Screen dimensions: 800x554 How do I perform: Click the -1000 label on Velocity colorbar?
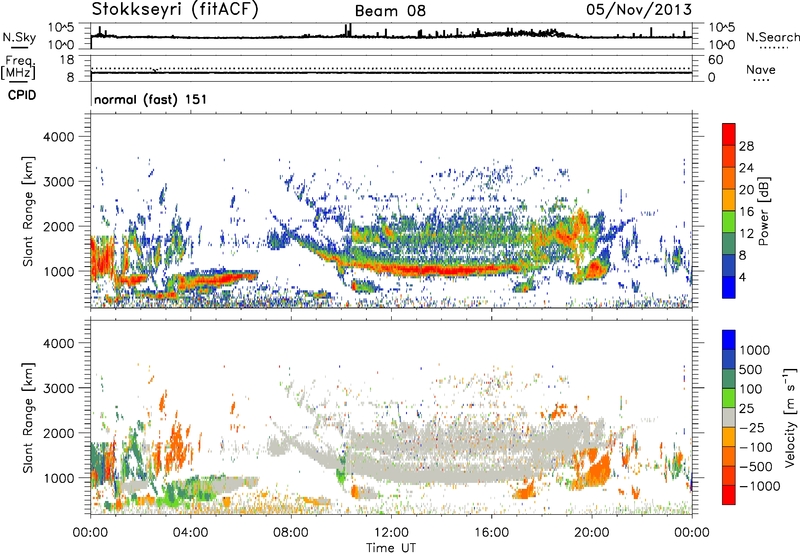759,486
